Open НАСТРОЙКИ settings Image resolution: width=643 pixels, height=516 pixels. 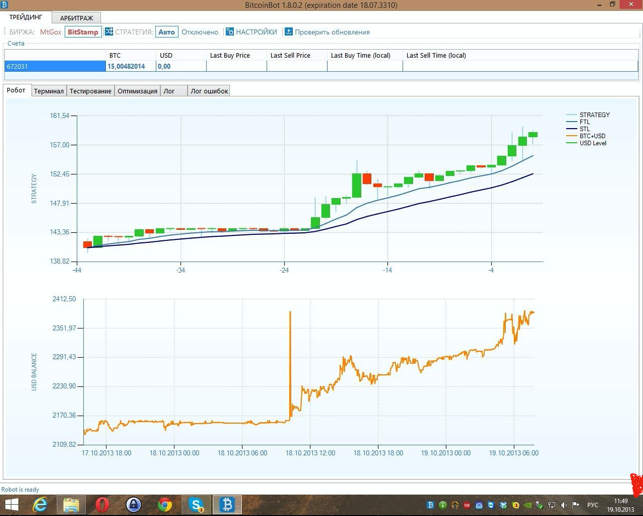pos(256,32)
